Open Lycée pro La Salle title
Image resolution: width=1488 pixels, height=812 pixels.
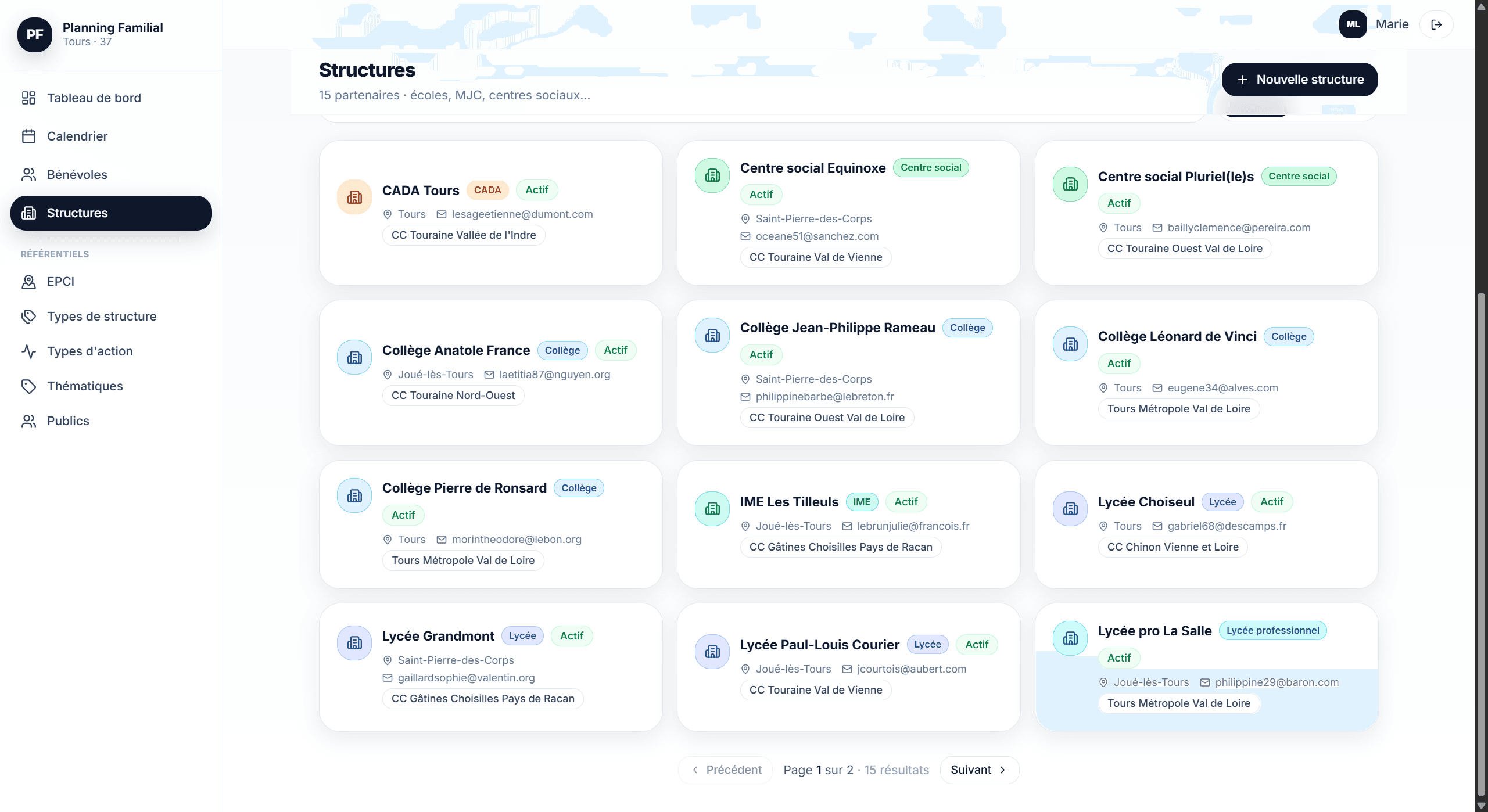click(1155, 631)
